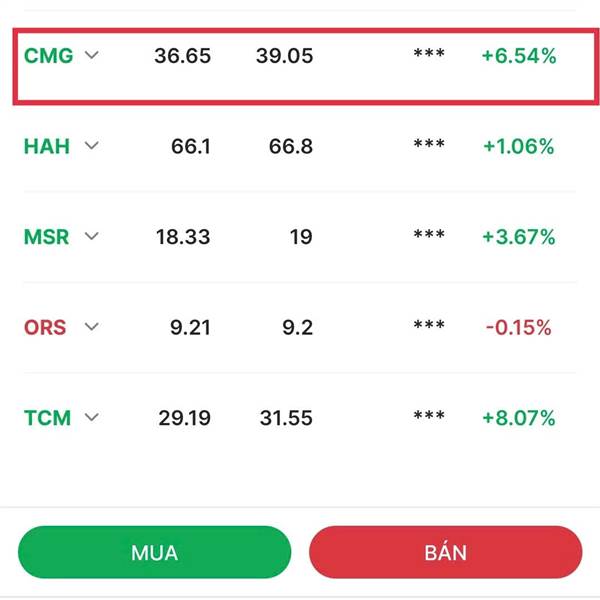The width and height of the screenshot is (600, 600).
Task: Tap the green MUA buy button
Action: tap(155, 552)
